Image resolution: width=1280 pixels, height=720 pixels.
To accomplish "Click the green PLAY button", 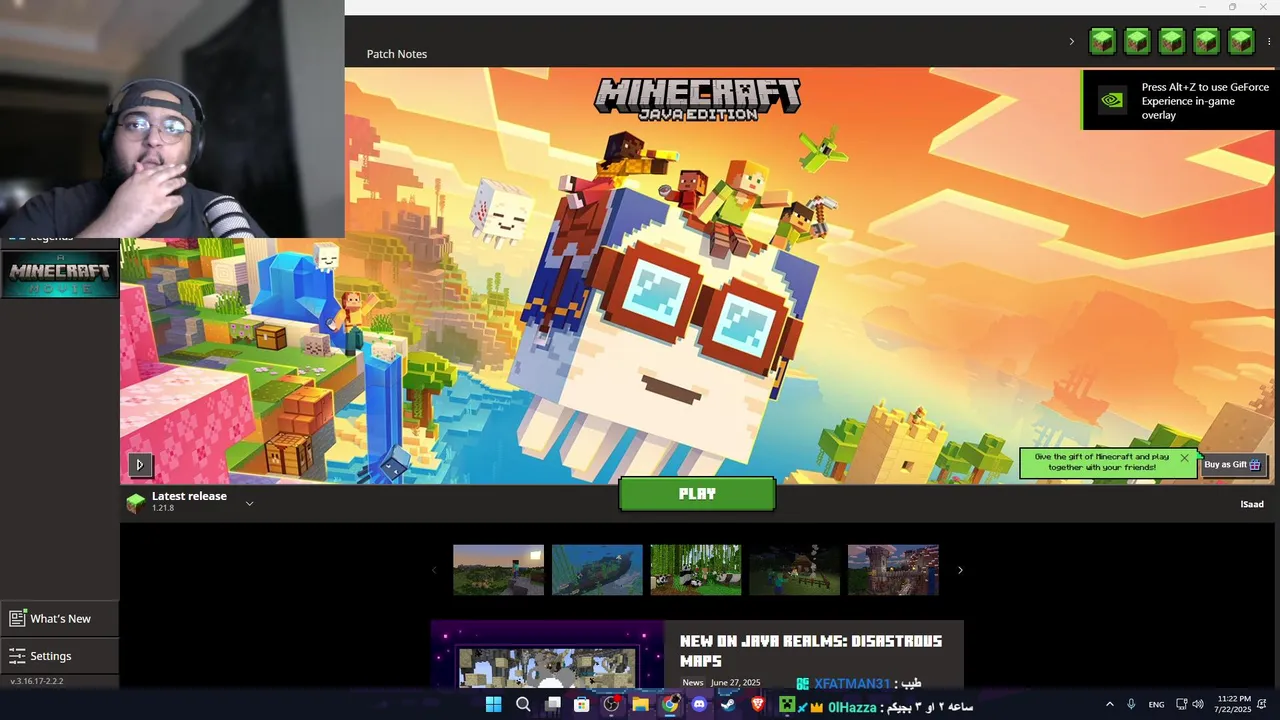I will tap(697, 494).
